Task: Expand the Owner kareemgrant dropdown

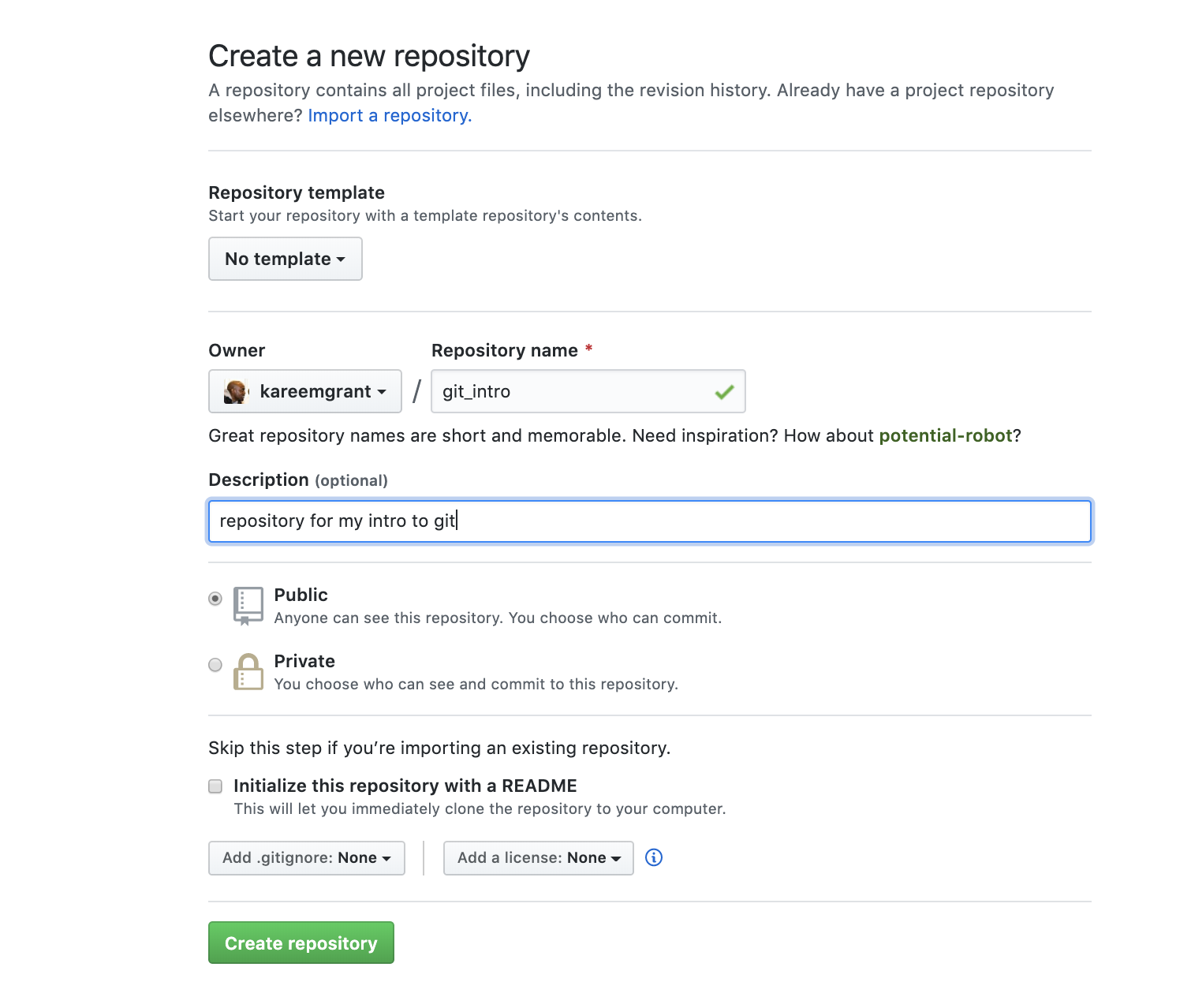Action: click(305, 392)
